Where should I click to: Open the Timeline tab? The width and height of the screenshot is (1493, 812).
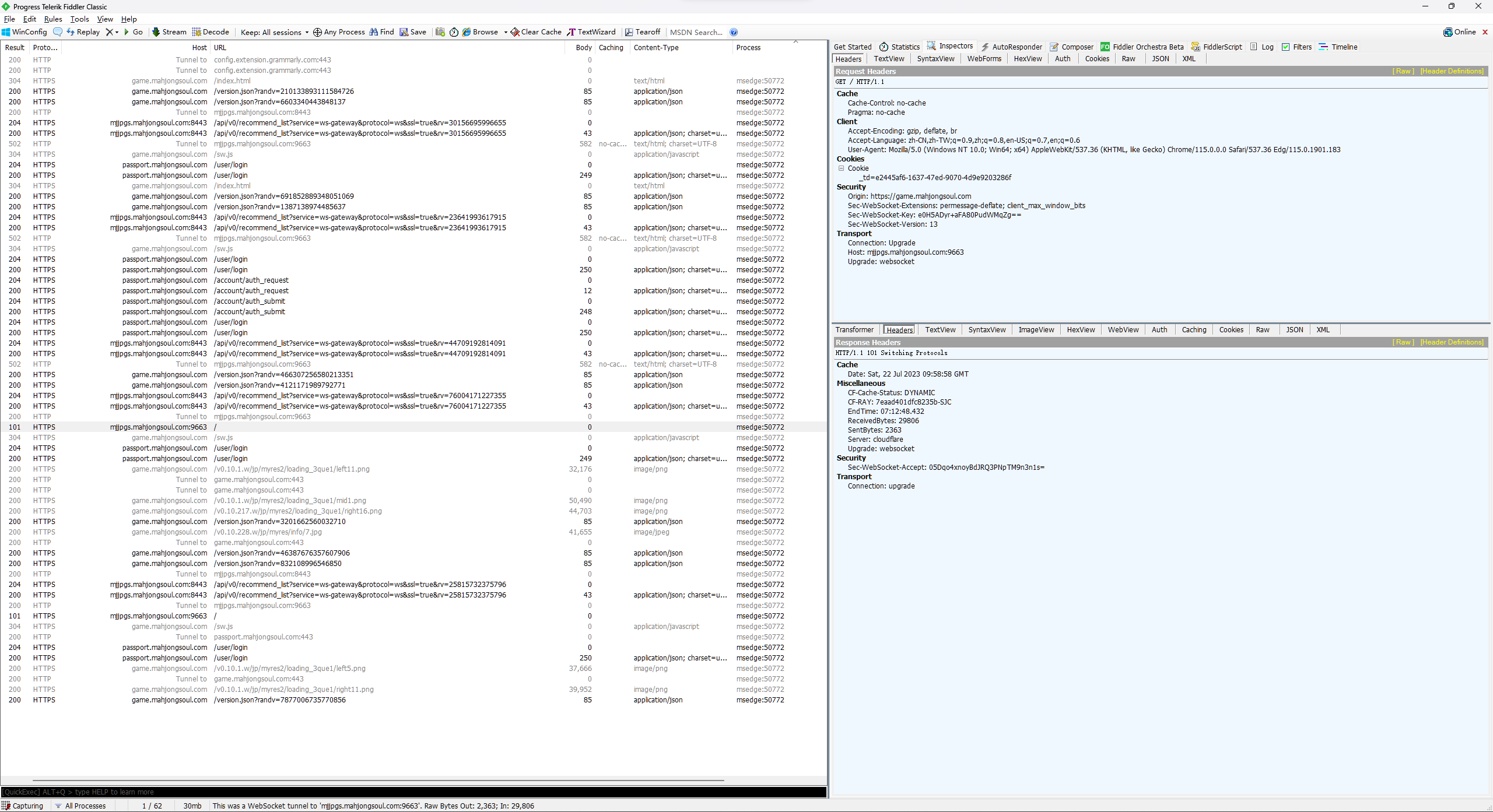[x=1338, y=47]
